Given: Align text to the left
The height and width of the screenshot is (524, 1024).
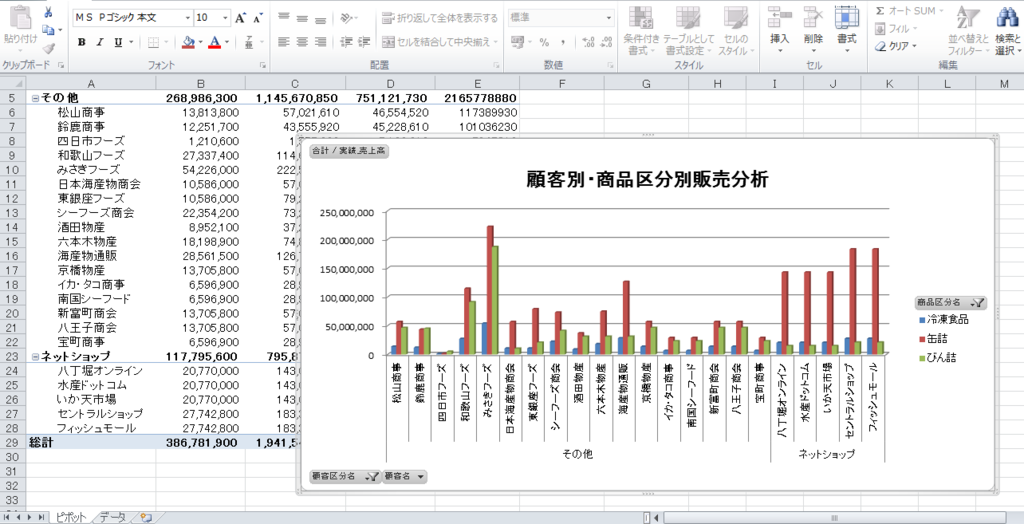Looking at the screenshot, I should (x=283, y=42).
